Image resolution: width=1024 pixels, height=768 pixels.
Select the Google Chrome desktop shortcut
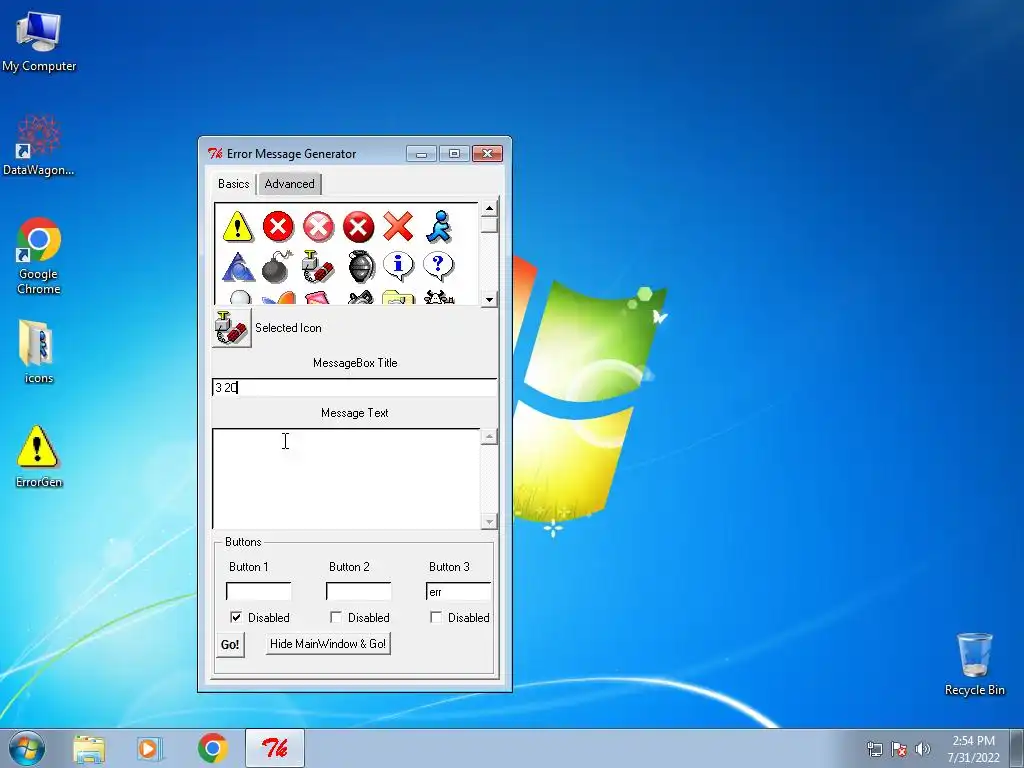click(x=39, y=256)
